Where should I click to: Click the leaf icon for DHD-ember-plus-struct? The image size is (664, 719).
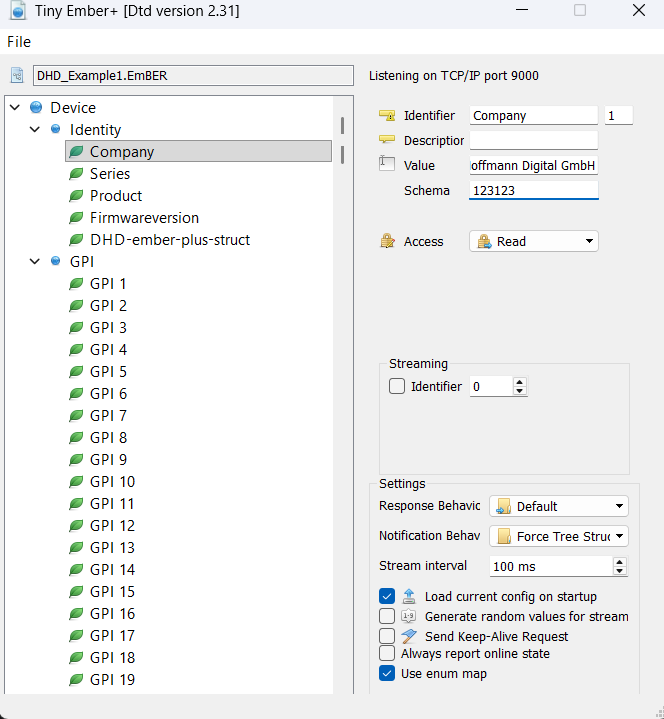coord(76,240)
